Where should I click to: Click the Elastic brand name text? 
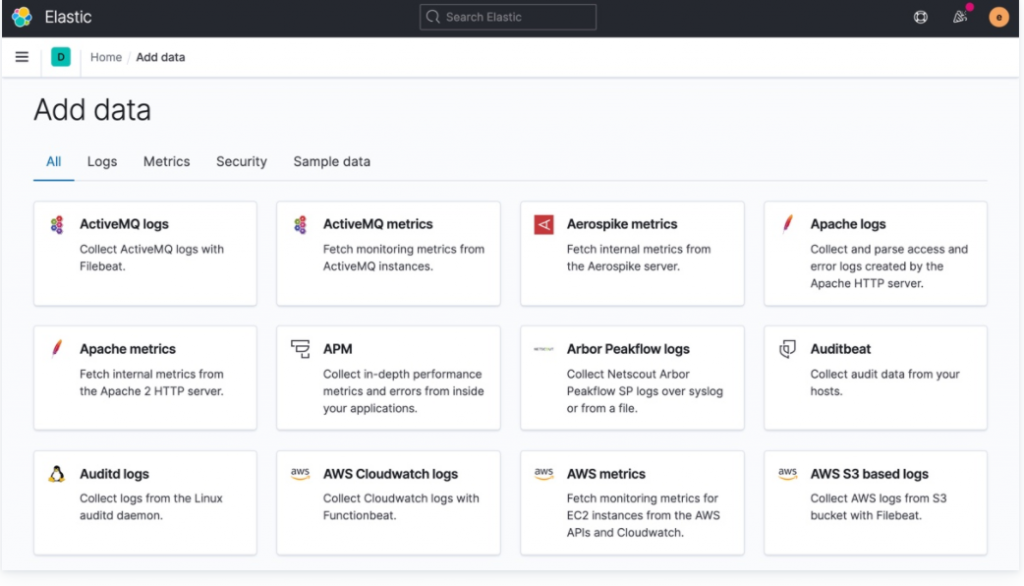pos(68,17)
